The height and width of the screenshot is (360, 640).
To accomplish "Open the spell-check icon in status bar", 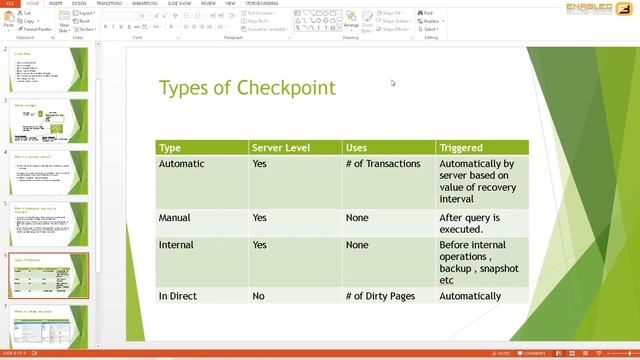I will [x=34, y=353].
